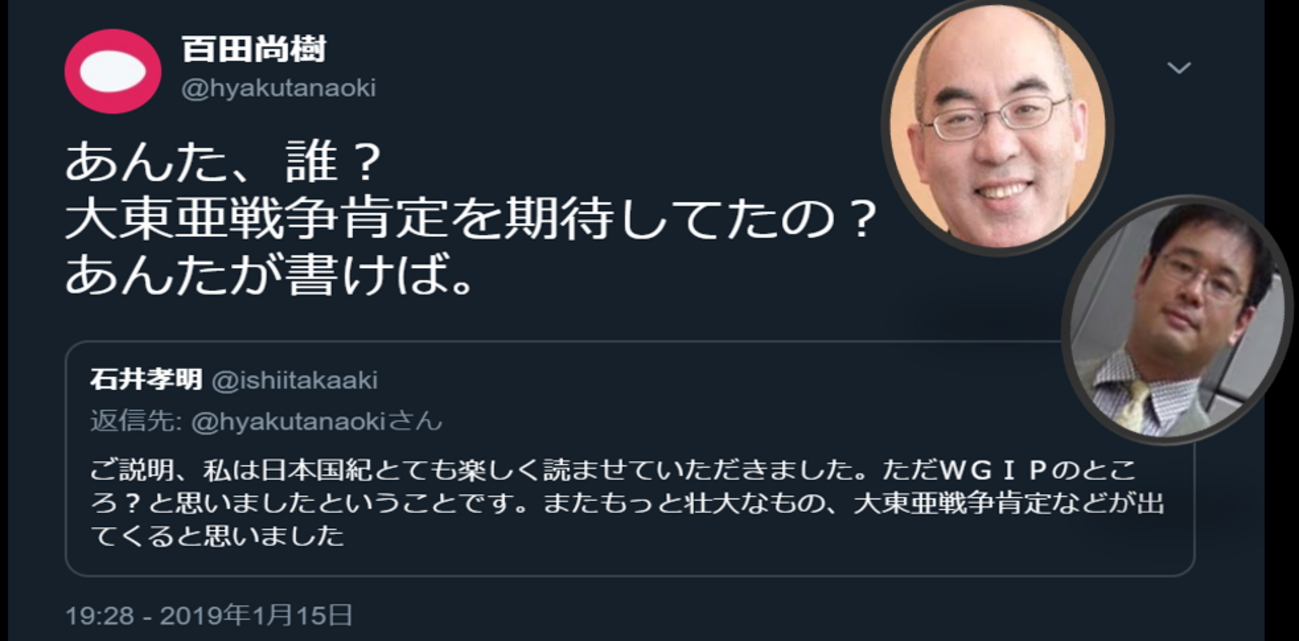
Task: Open the tweet options chevron menu
Action: [1180, 68]
